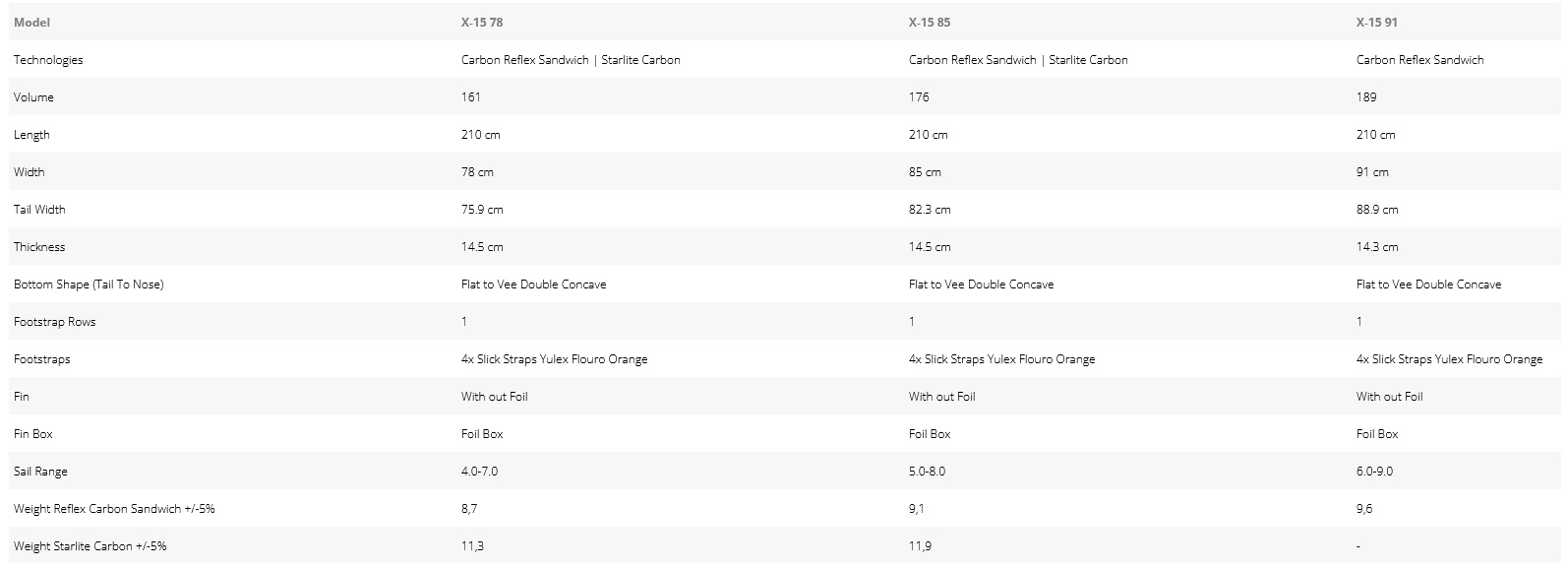The height and width of the screenshot is (569, 1568).
Task: Click the 4.0-7.0 sail range value
Action: (x=479, y=472)
